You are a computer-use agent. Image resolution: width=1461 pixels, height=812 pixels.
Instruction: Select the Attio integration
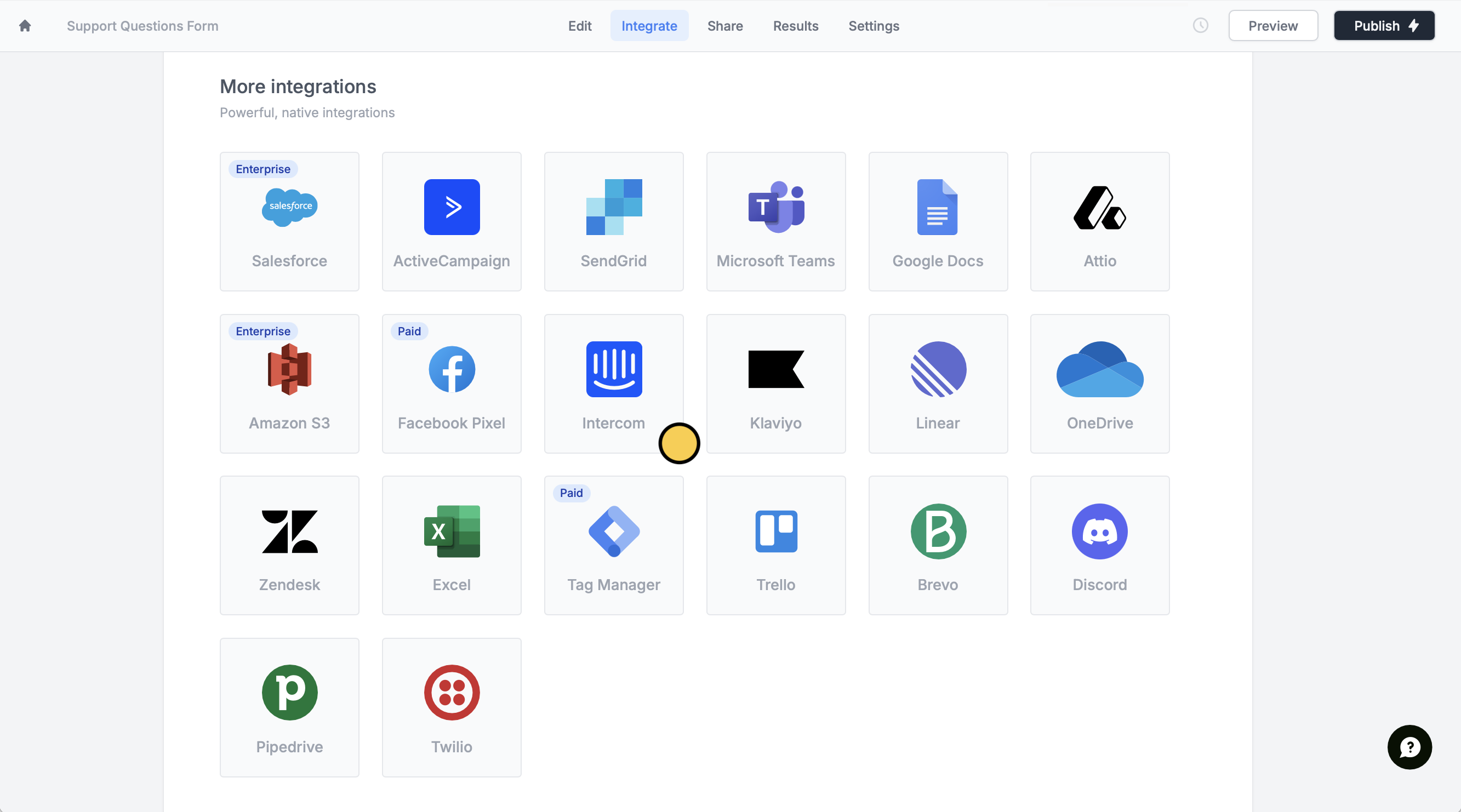point(1099,222)
